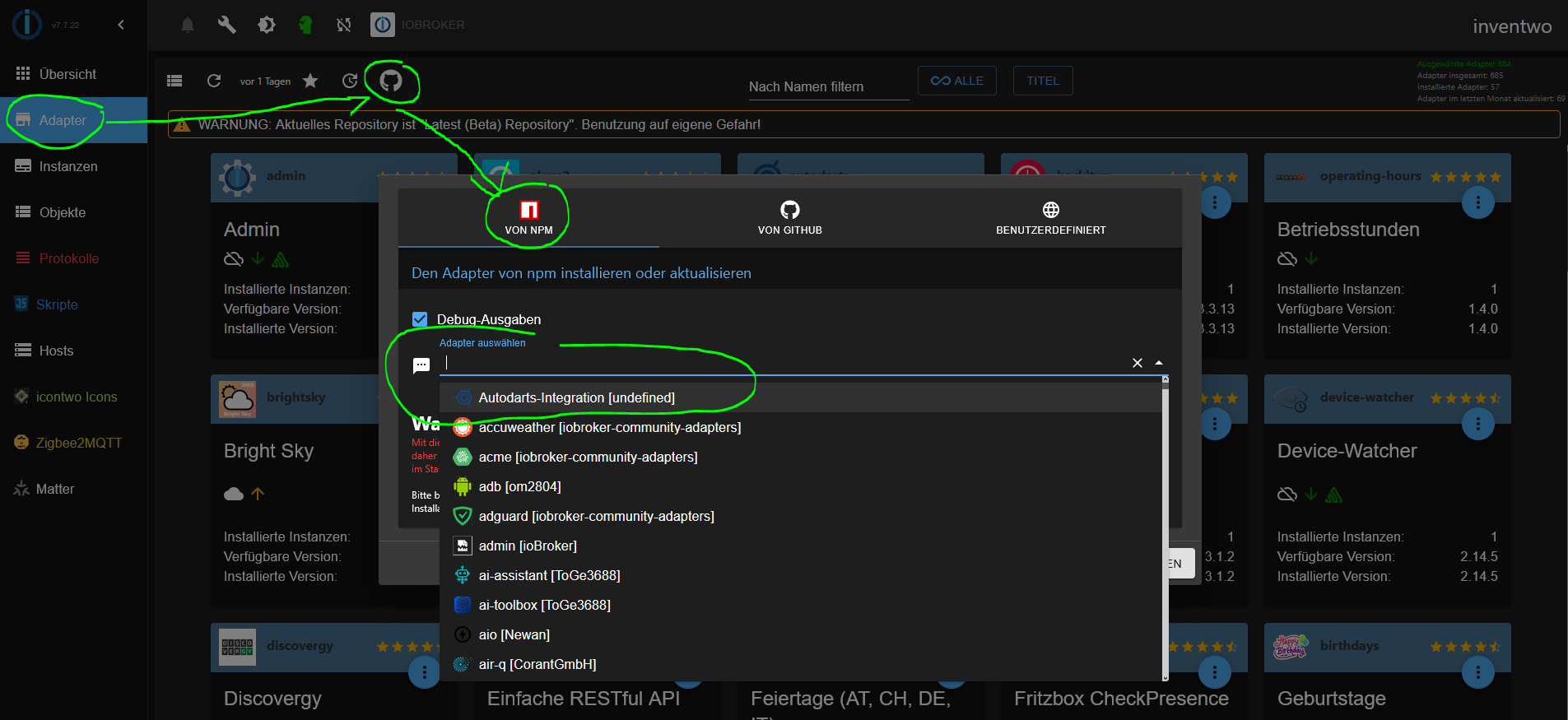Click the birthdays adapter logo

[1291, 646]
